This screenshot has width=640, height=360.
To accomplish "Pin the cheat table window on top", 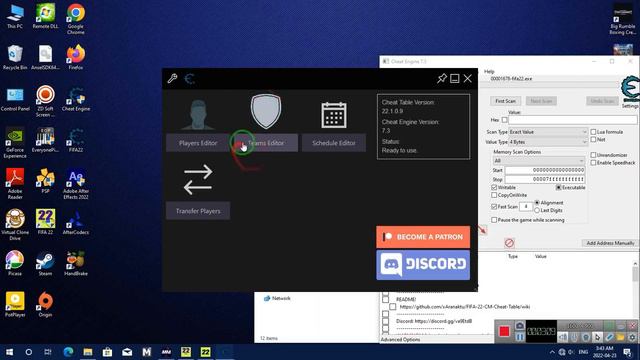I will coord(441,78).
